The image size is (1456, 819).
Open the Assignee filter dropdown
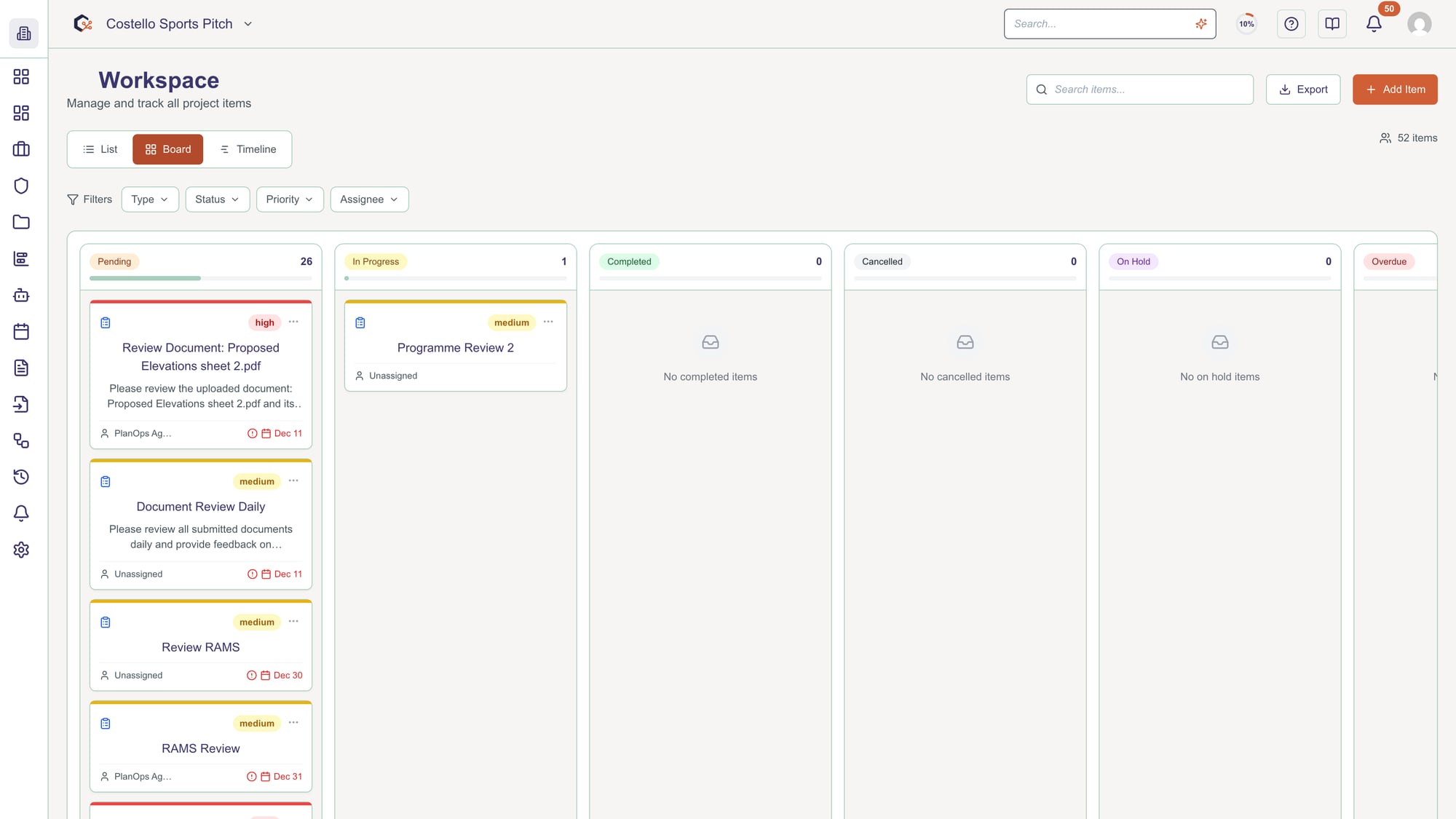[x=369, y=199]
